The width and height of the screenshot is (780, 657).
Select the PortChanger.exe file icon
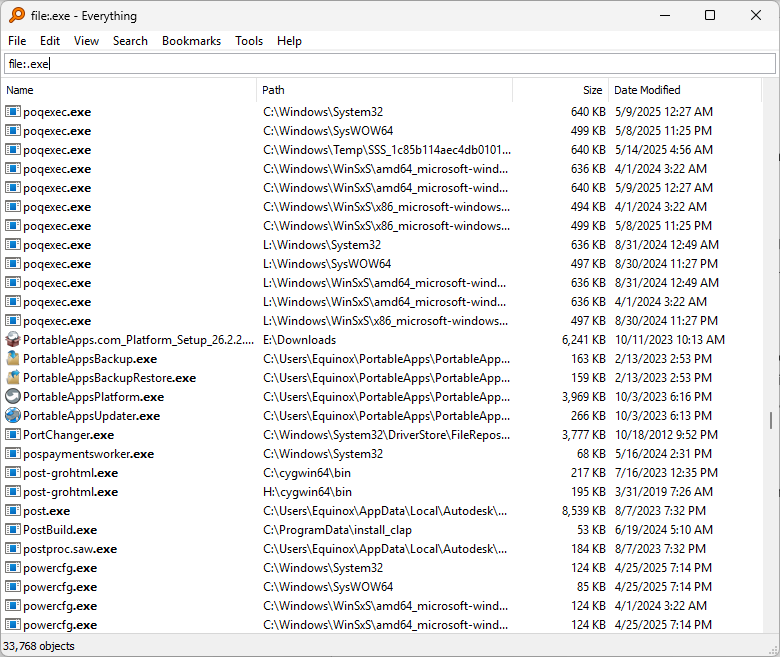pos(13,435)
